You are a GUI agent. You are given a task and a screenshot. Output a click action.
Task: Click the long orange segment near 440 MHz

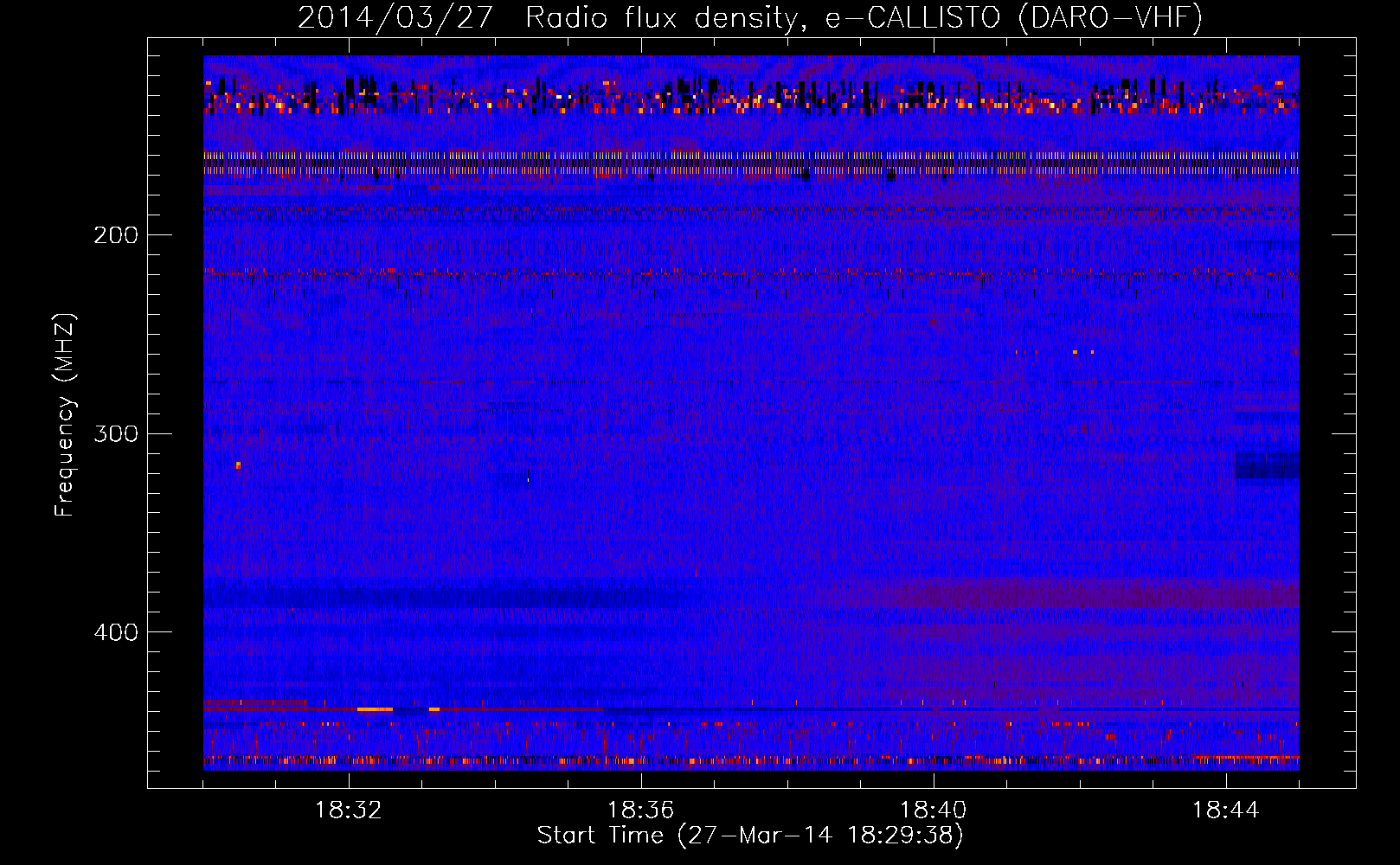pyautogui.click(x=375, y=709)
